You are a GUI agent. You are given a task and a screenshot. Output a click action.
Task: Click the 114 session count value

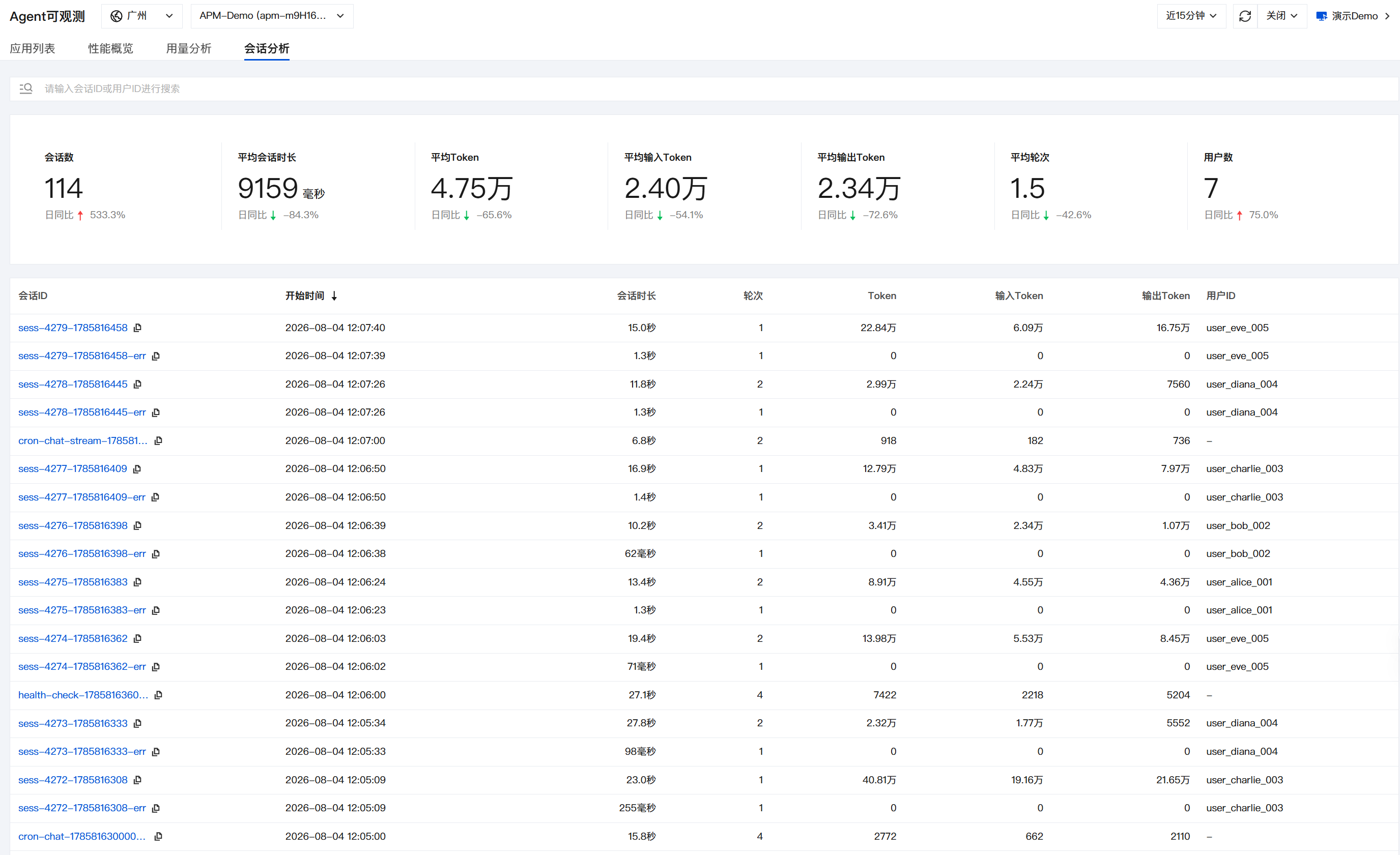point(64,189)
